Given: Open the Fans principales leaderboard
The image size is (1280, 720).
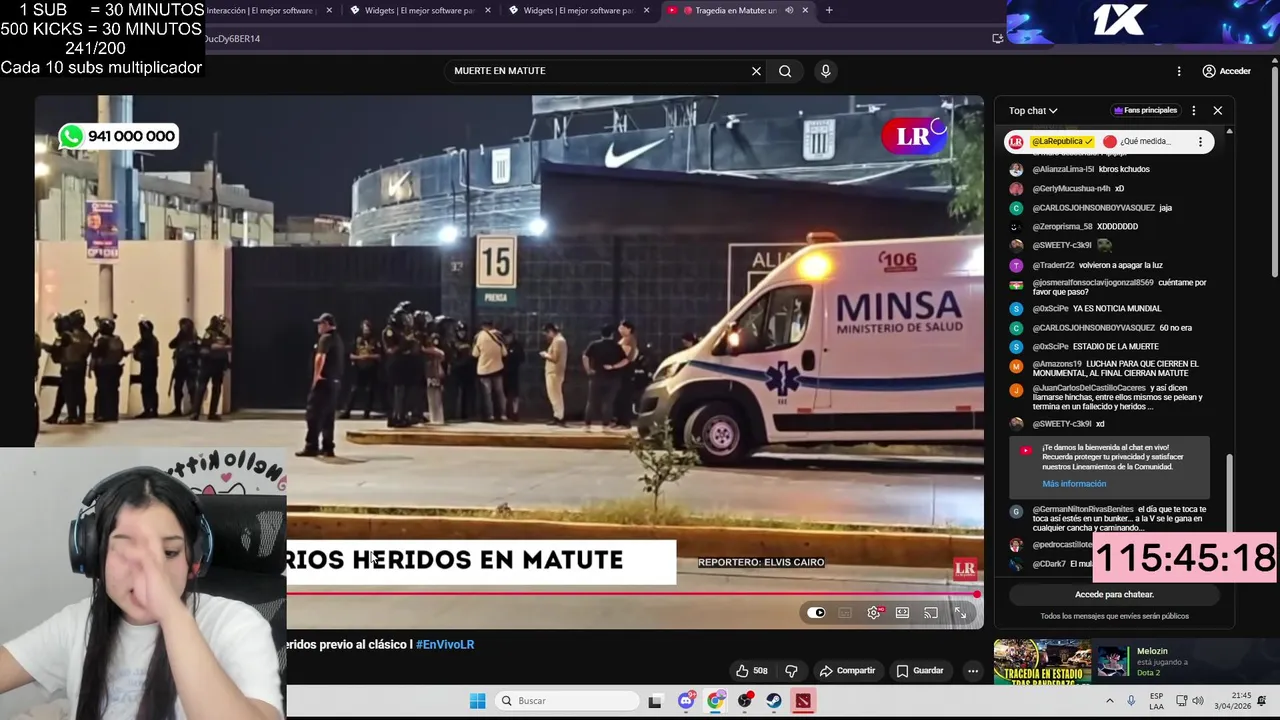Looking at the screenshot, I should (1145, 111).
